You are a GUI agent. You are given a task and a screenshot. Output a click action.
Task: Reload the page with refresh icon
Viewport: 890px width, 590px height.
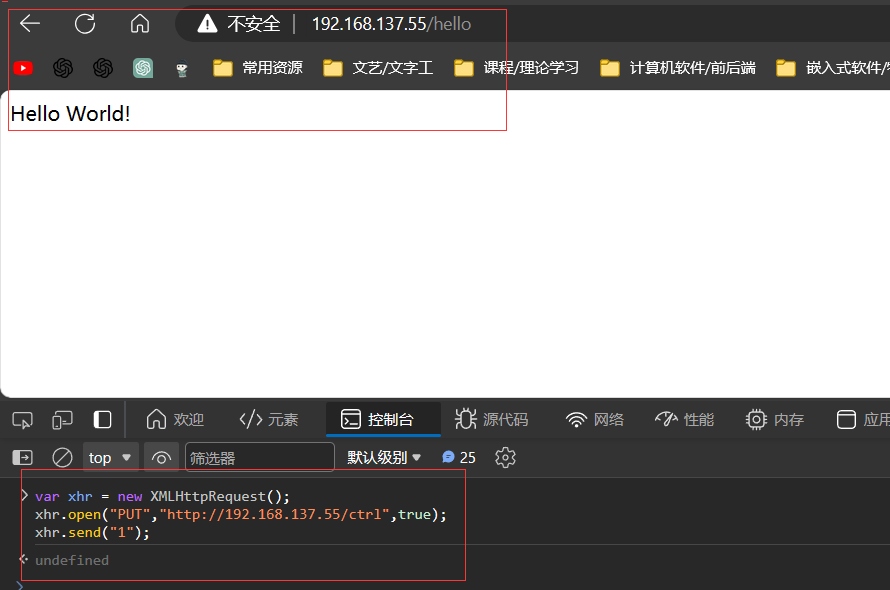[x=85, y=24]
